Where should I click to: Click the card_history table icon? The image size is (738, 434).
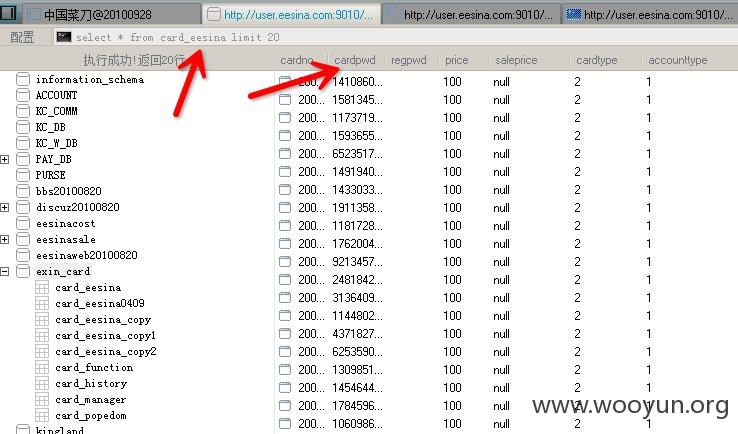tap(42, 384)
